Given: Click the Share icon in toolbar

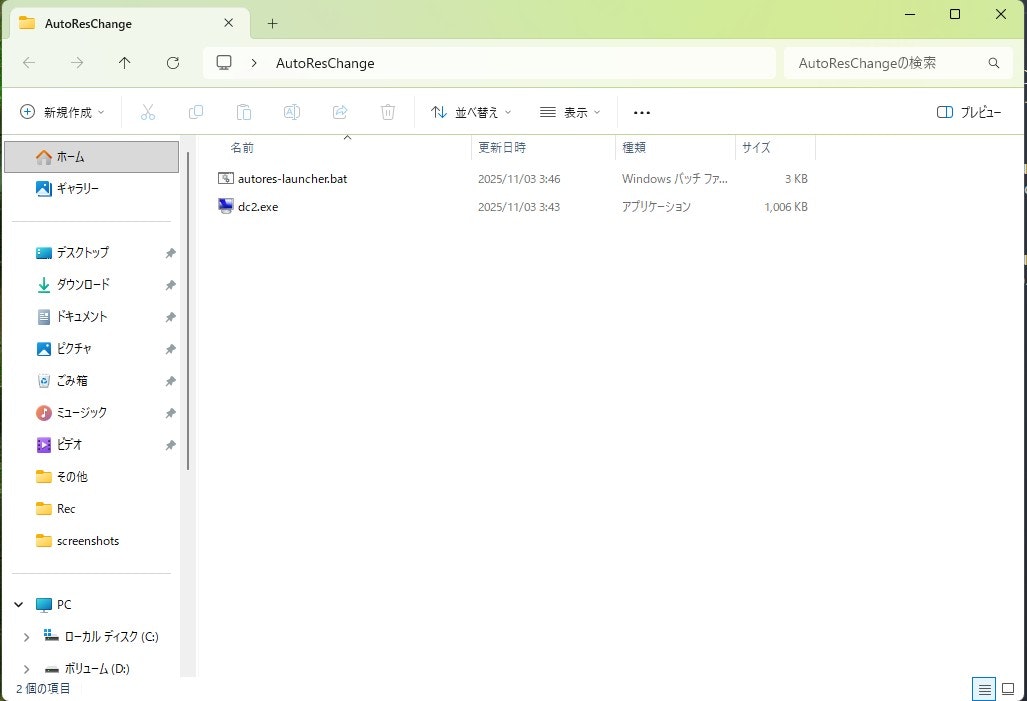Looking at the screenshot, I should (x=340, y=112).
